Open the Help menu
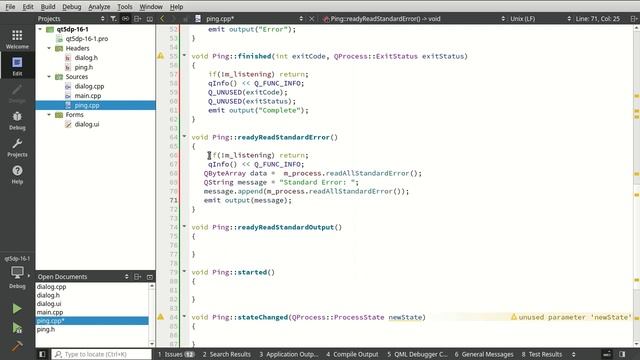The image size is (640, 360). (x=176, y=7)
